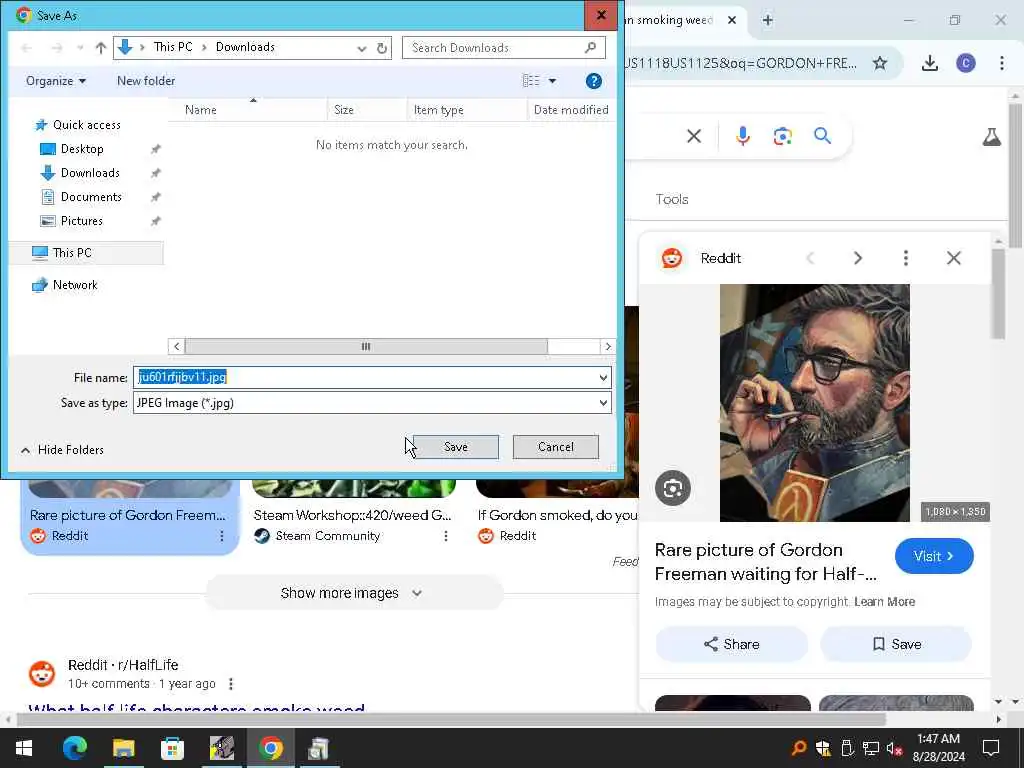The image size is (1024, 768).
Task: Click Share in image preview
Action: pos(731,645)
